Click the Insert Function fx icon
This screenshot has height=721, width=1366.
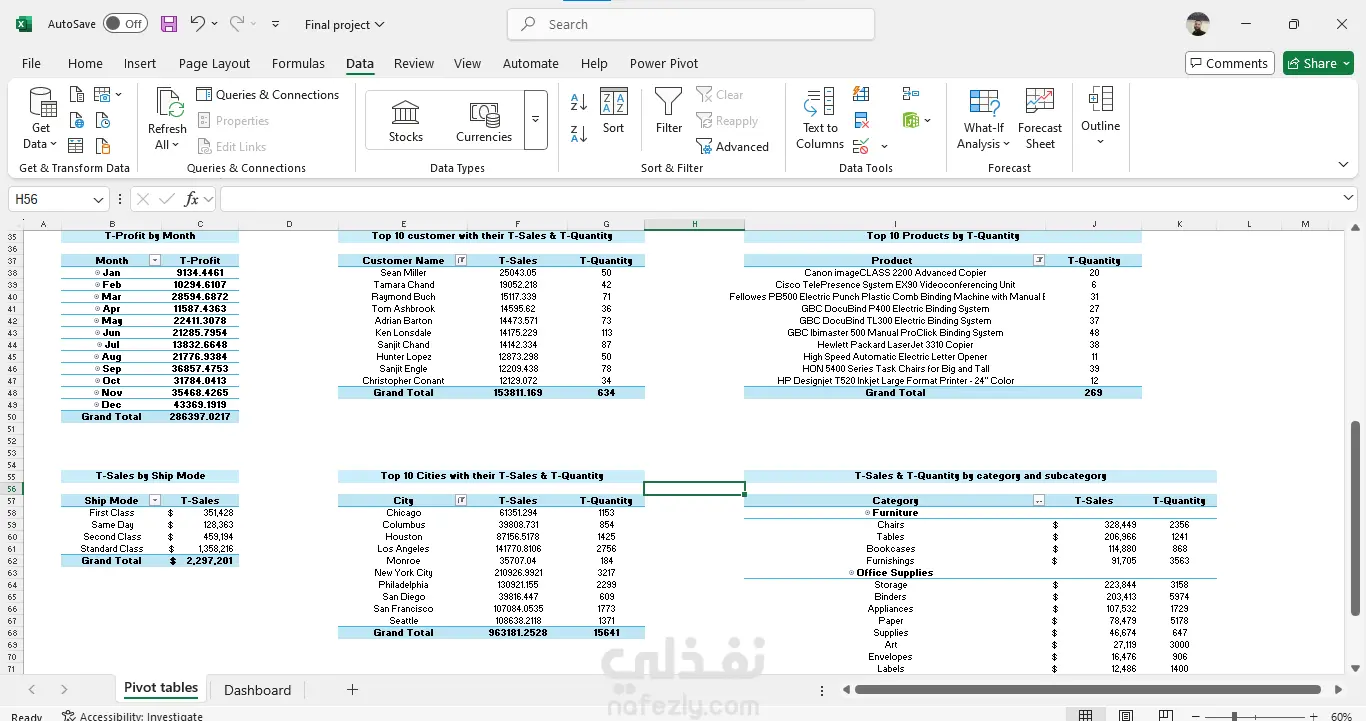pos(192,199)
